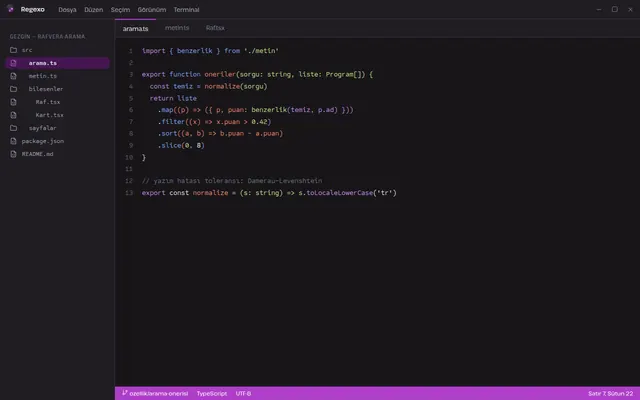
Task: Click the Satır 7, Sütun 22 cursor position
Action: [x=610, y=393]
